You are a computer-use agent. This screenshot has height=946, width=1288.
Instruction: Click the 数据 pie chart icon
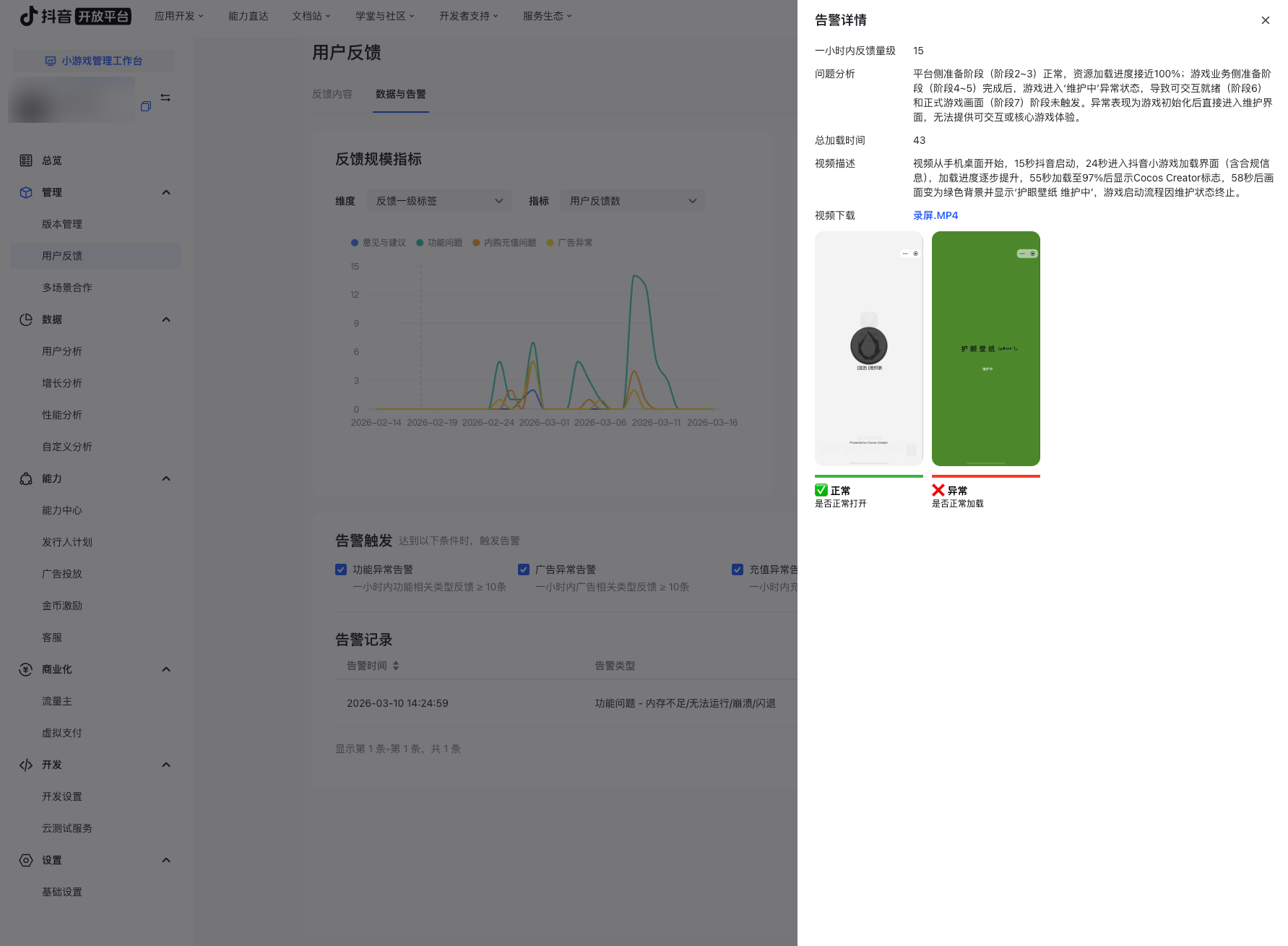click(26, 319)
